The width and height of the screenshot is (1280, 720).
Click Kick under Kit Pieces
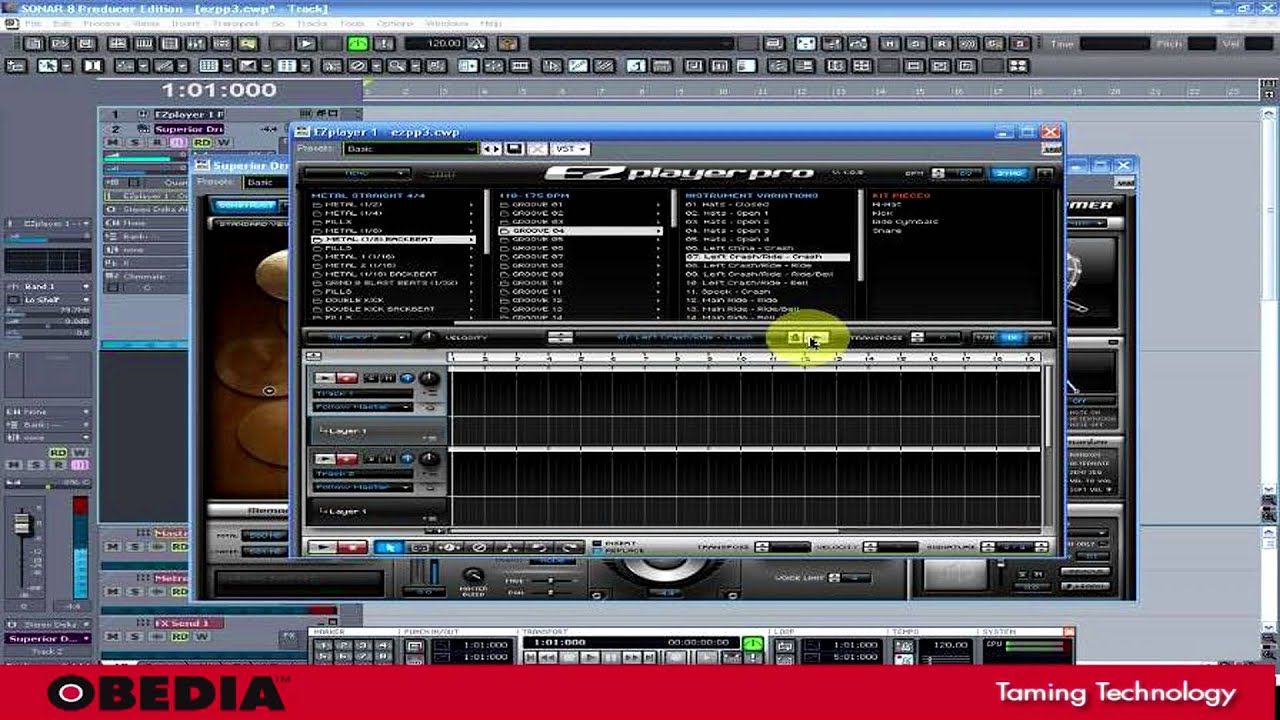[x=882, y=213]
